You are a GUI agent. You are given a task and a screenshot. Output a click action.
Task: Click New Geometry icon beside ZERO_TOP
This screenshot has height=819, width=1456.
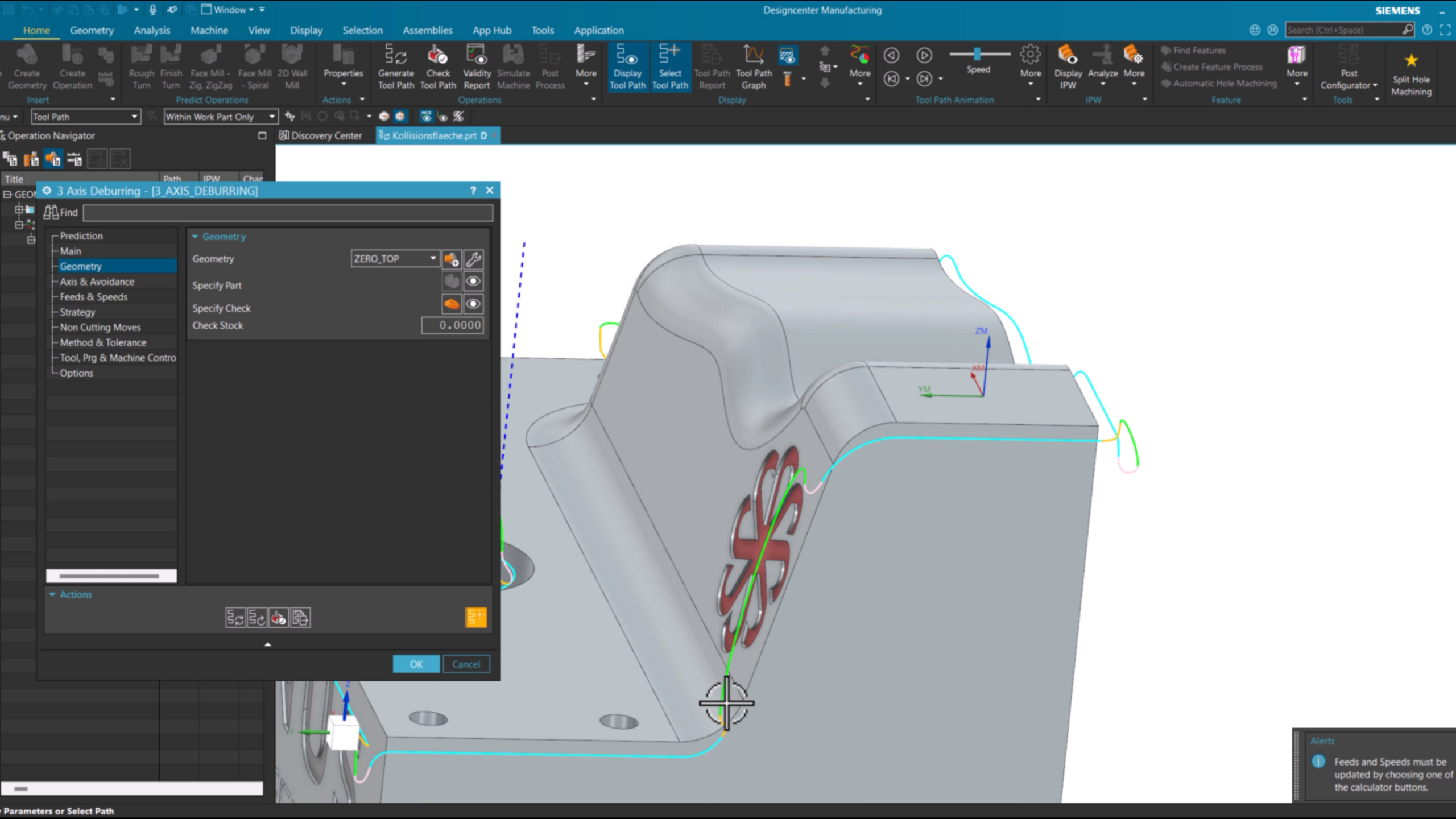(x=452, y=259)
